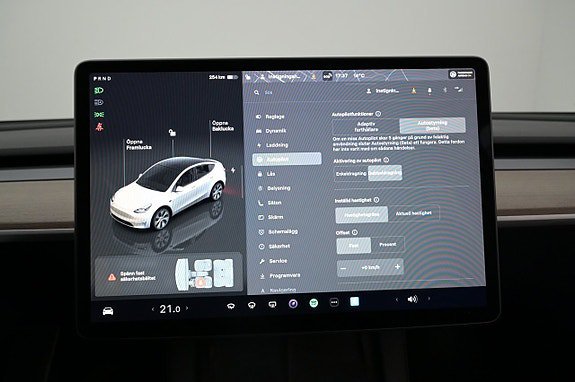Image resolution: width=575 pixels, height=382 pixels.
Task: Open the Lås locks menu
Action: tap(266, 174)
